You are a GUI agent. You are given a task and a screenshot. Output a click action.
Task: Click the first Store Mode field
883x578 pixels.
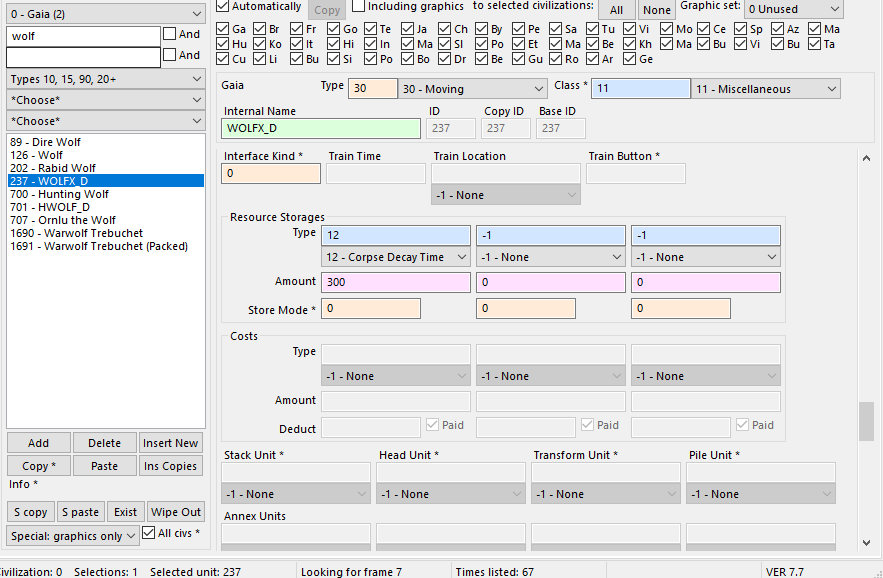[371, 309]
